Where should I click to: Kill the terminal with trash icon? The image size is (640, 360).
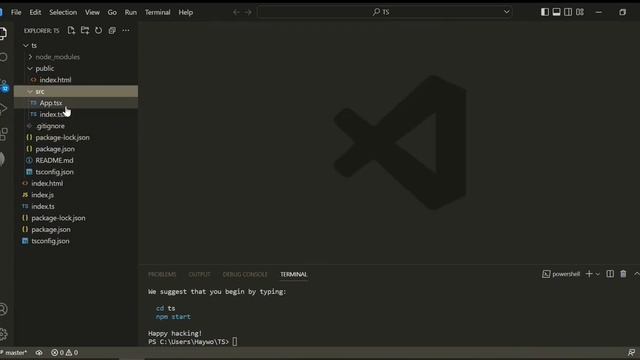623,274
